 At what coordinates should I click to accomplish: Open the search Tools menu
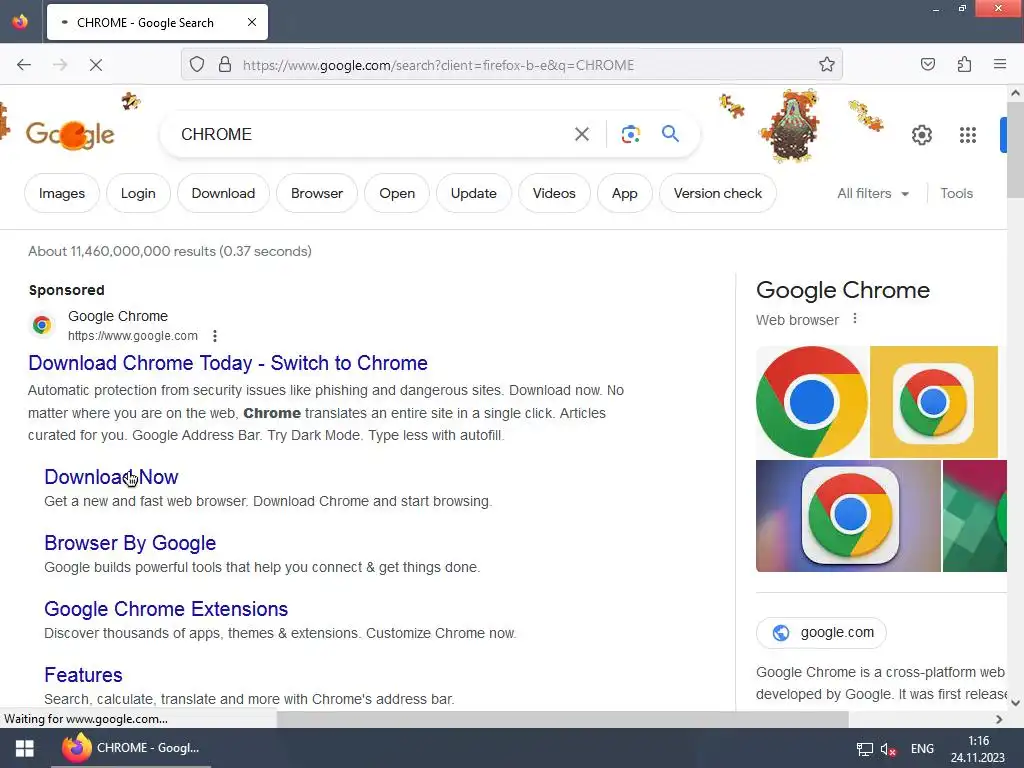tap(956, 193)
